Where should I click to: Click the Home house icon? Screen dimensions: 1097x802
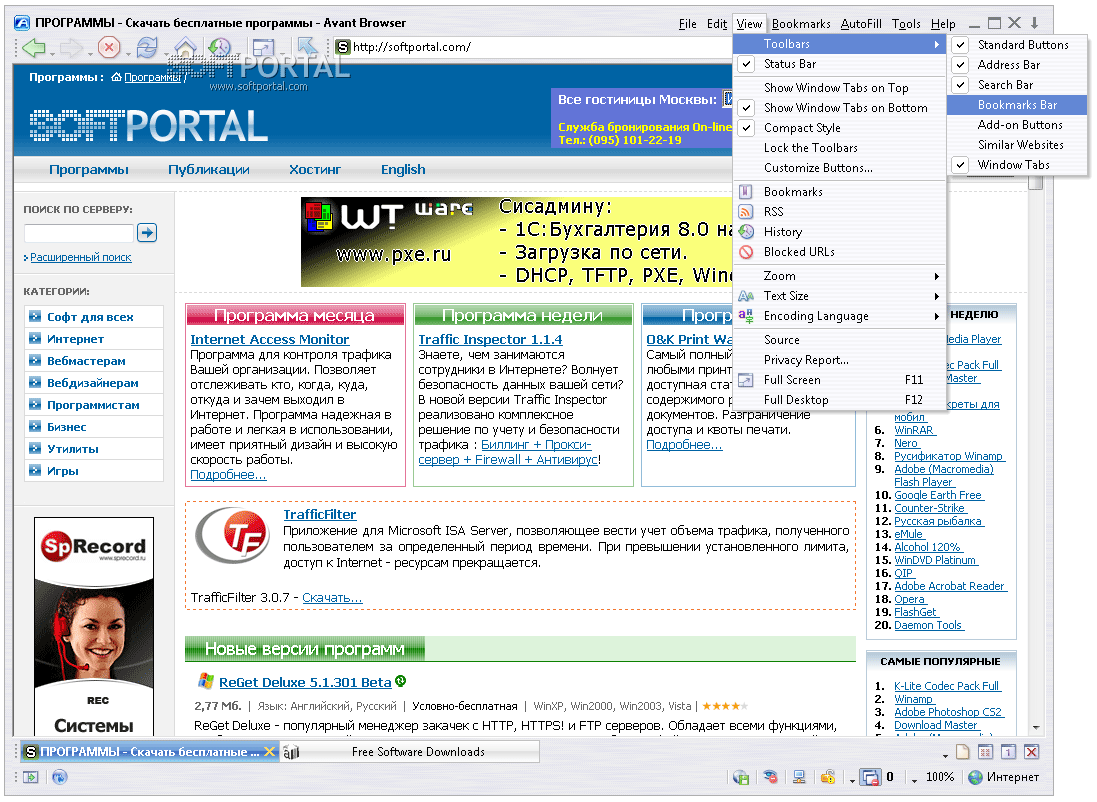[x=185, y=48]
